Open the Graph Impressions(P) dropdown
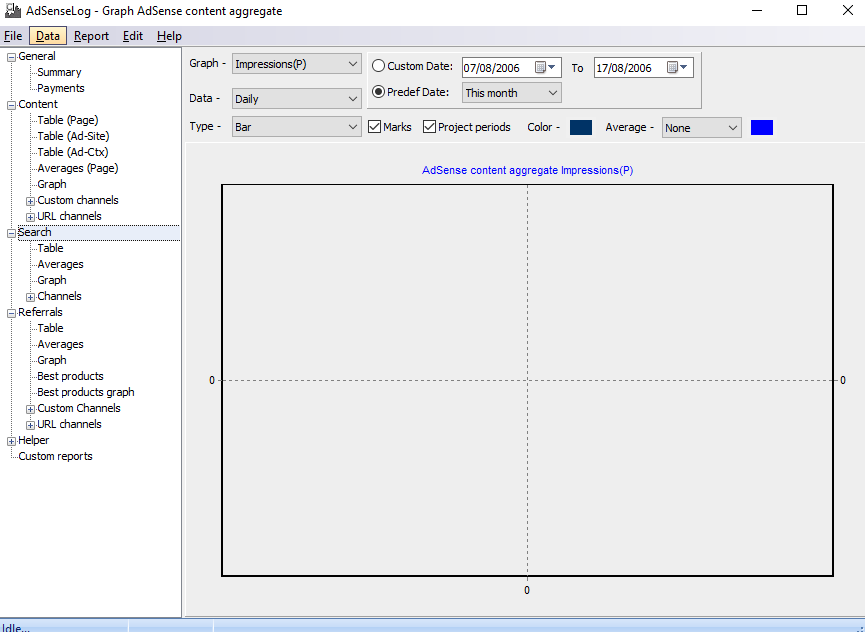The height and width of the screenshot is (632, 865). click(x=297, y=64)
